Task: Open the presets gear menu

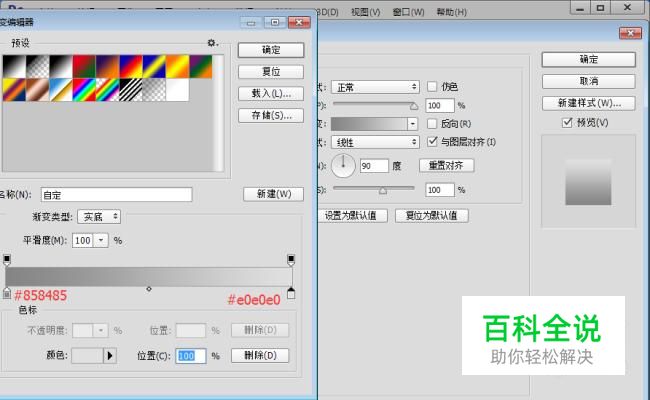Action: 211,43
